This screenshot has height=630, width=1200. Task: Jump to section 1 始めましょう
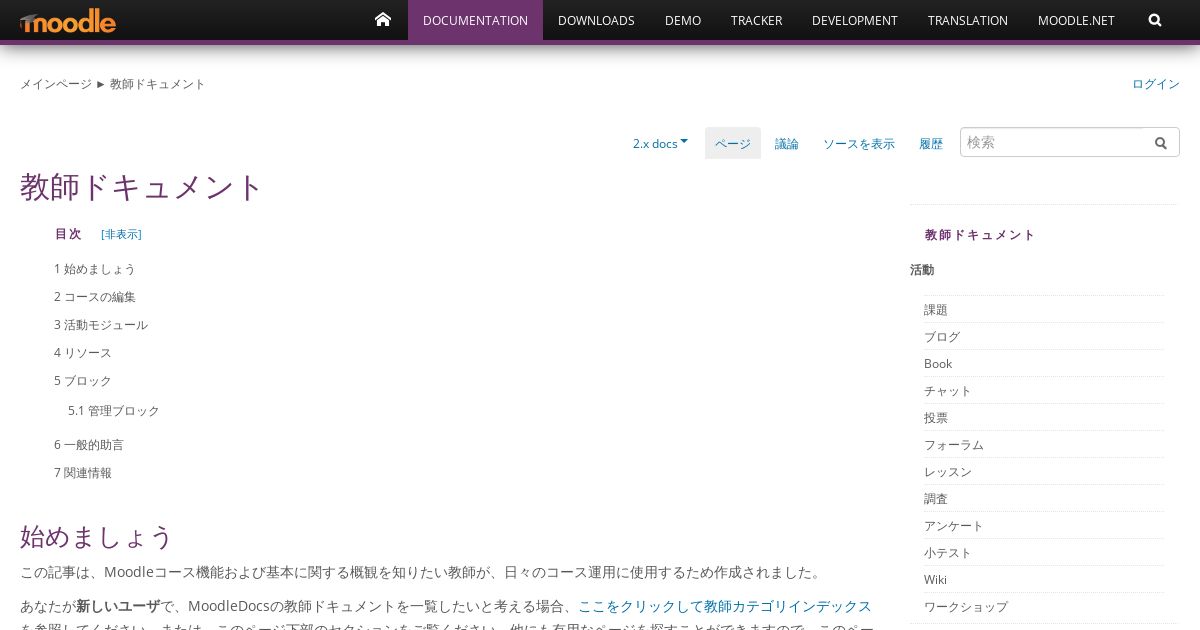click(x=95, y=269)
